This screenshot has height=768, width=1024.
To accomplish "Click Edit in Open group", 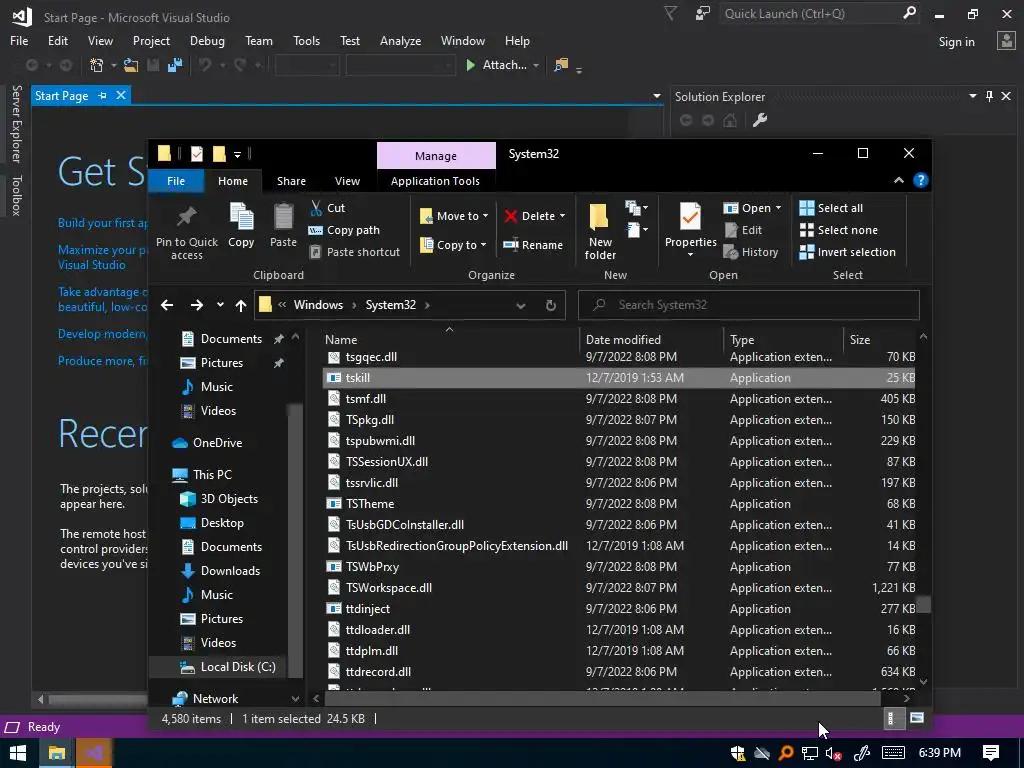I will [x=743, y=230].
